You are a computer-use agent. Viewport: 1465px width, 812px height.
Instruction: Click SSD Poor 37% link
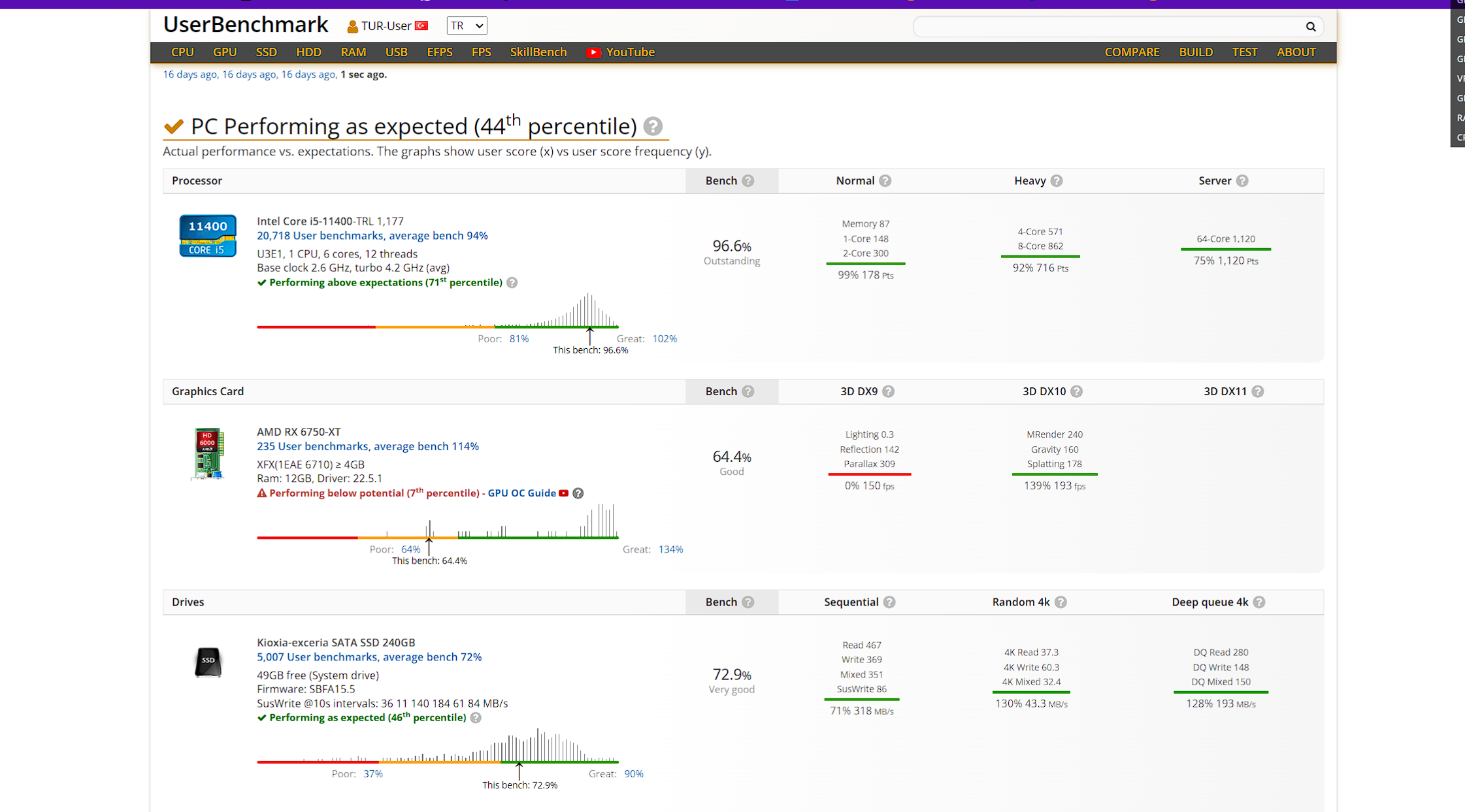coord(373,774)
